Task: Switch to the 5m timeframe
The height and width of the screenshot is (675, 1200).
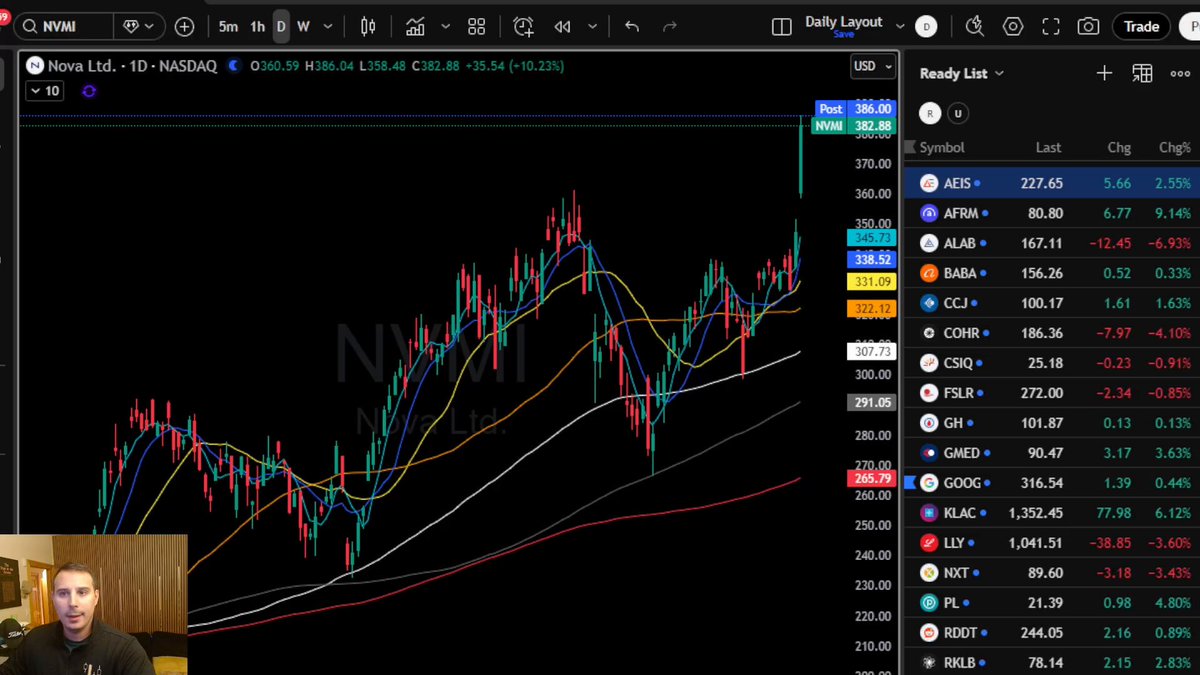Action: point(228,27)
